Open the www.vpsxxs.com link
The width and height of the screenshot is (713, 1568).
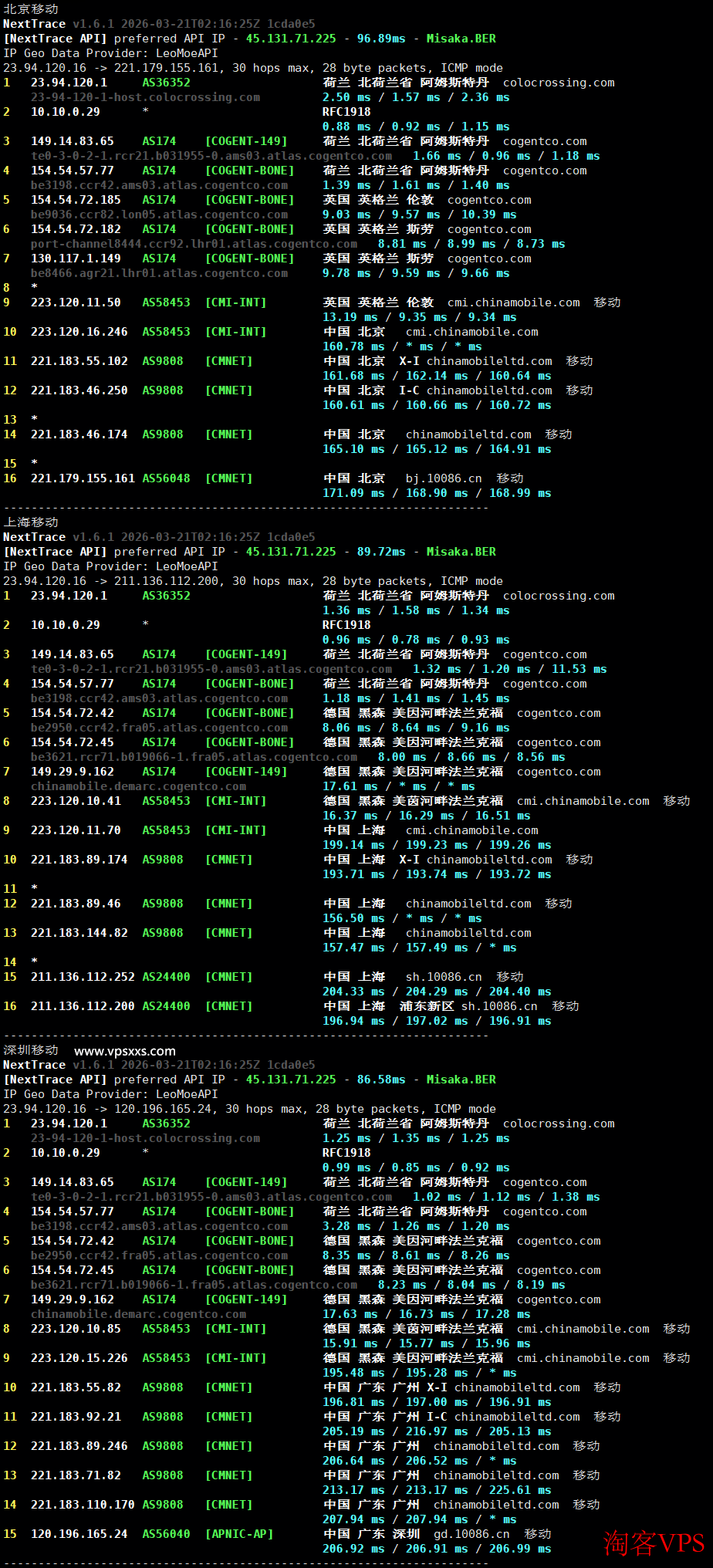pyautogui.click(x=125, y=1051)
